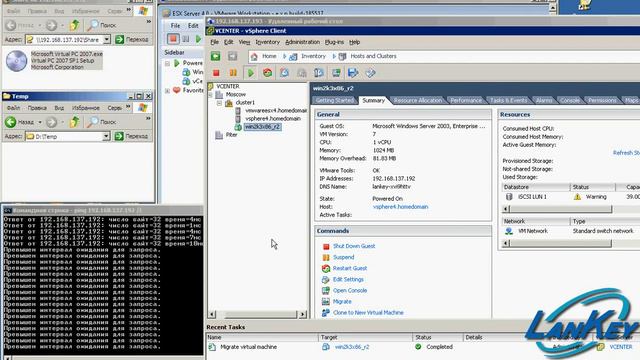
Task: Open Snapshot Manager from the vSphere toolbar
Action: (x=319, y=73)
